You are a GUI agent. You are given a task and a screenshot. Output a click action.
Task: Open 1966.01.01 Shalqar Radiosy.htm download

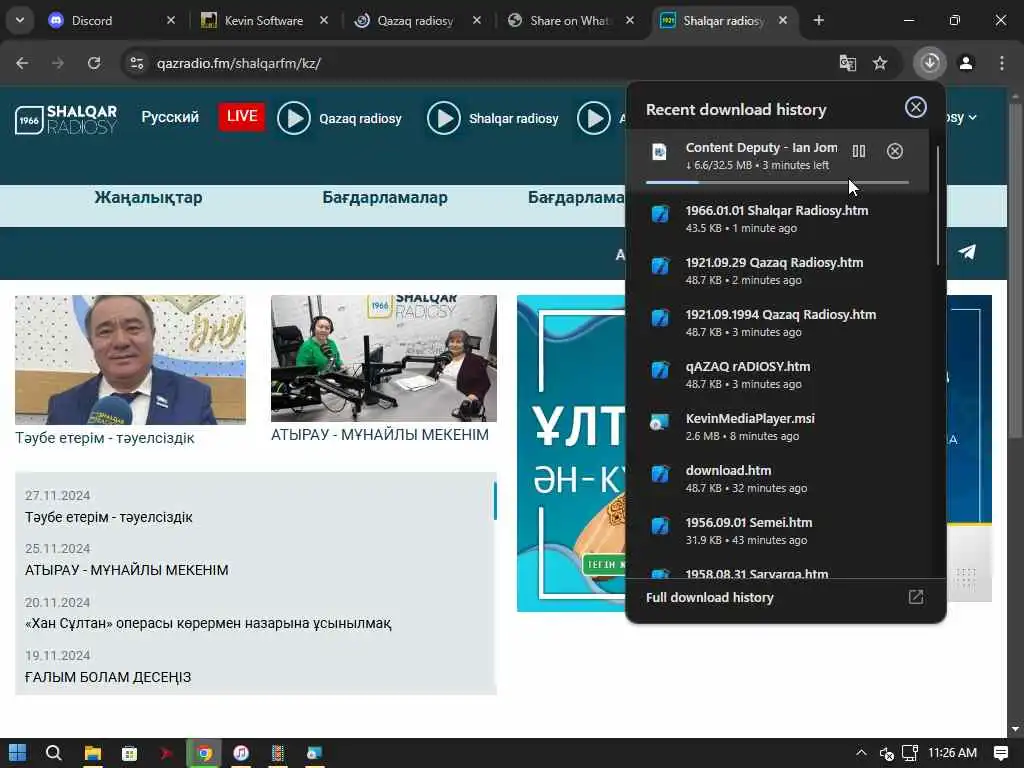pyautogui.click(x=777, y=218)
